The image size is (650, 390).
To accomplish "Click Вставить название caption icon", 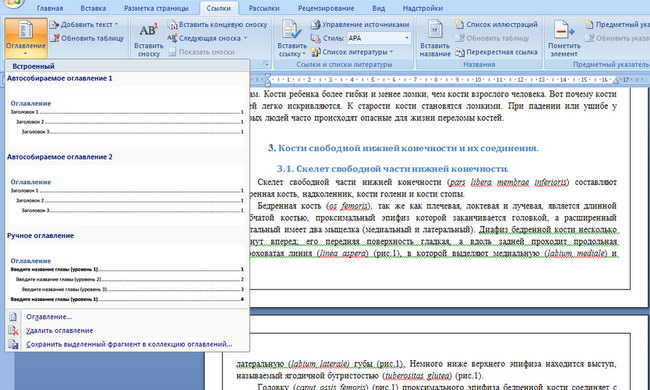I will [x=435, y=30].
